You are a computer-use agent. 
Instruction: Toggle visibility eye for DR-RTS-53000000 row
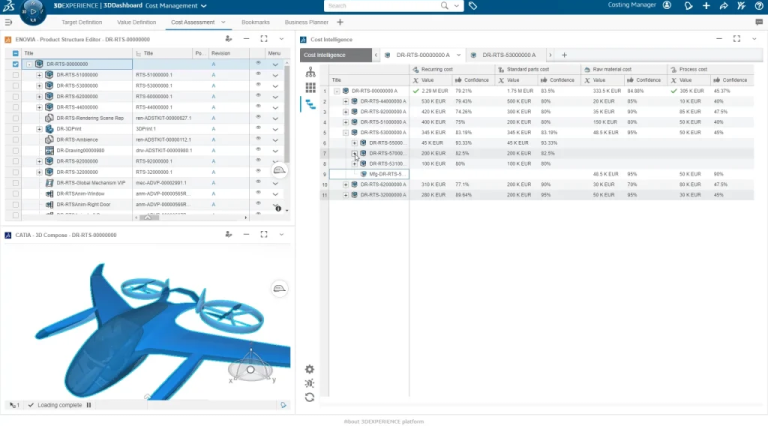coord(258,85)
